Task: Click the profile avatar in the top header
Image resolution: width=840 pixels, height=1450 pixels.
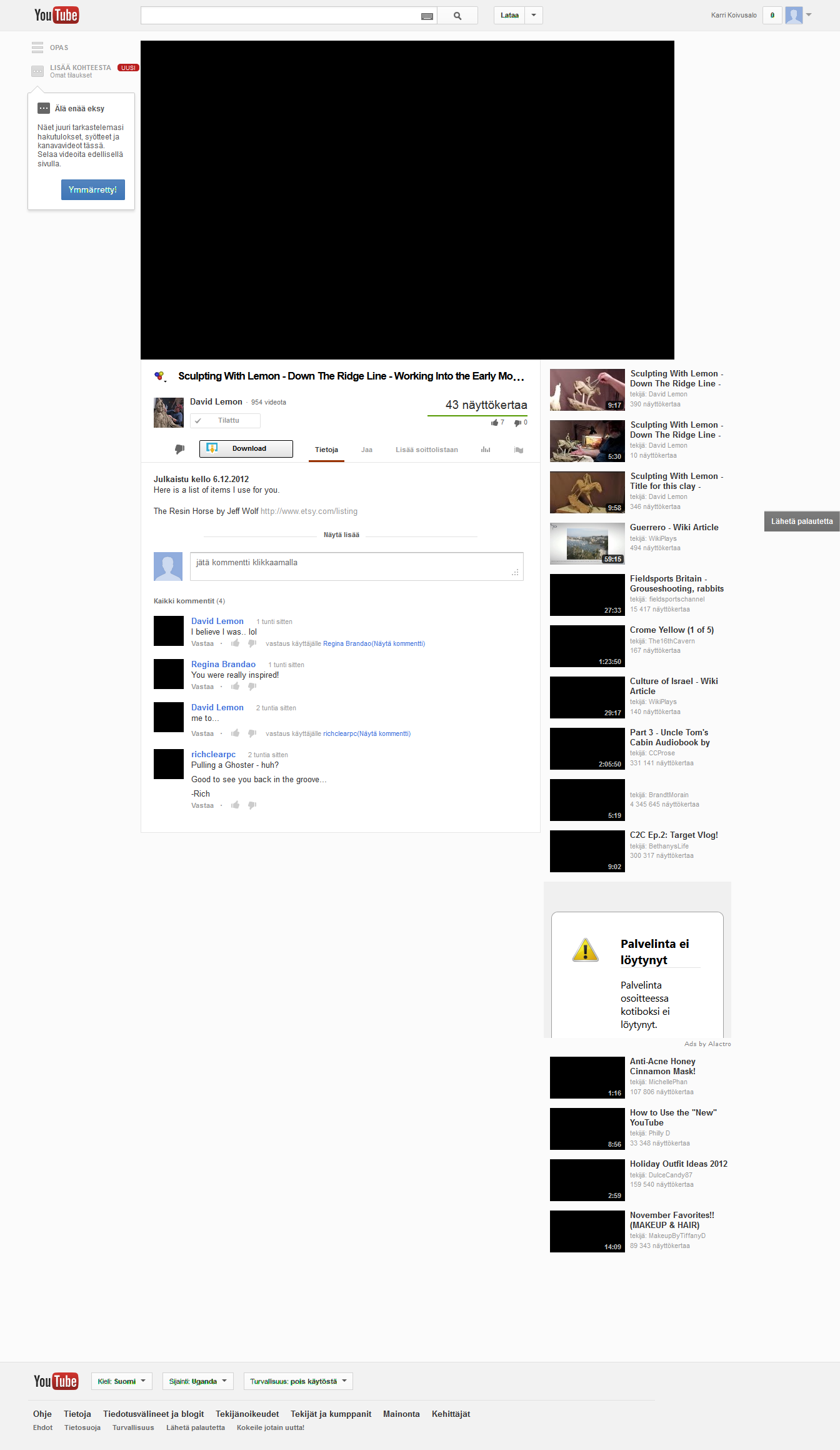Action: [794, 15]
